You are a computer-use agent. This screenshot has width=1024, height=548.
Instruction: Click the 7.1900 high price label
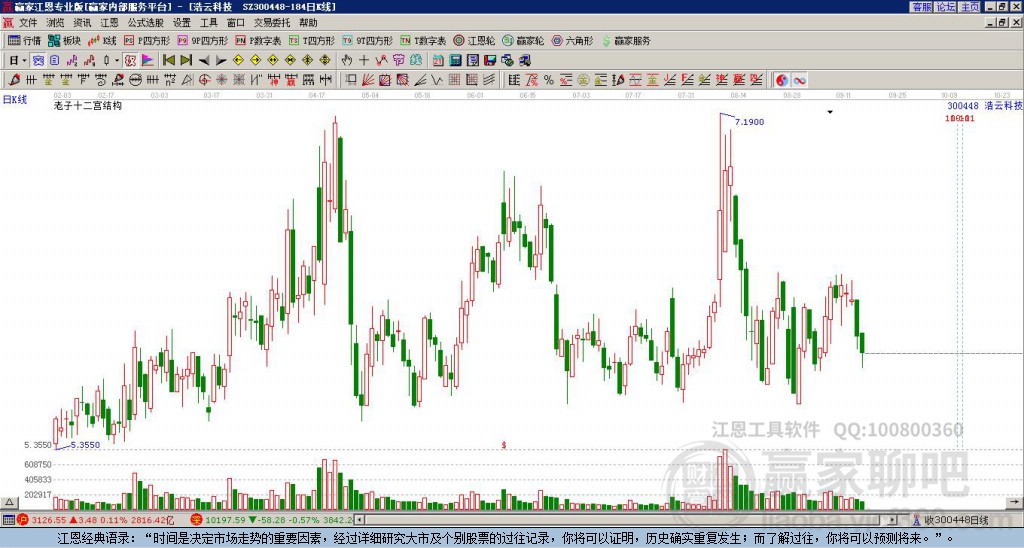click(749, 122)
